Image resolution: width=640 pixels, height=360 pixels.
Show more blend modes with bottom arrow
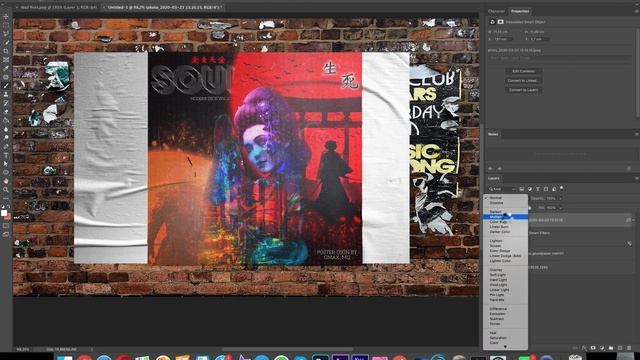pyautogui.click(x=505, y=347)
